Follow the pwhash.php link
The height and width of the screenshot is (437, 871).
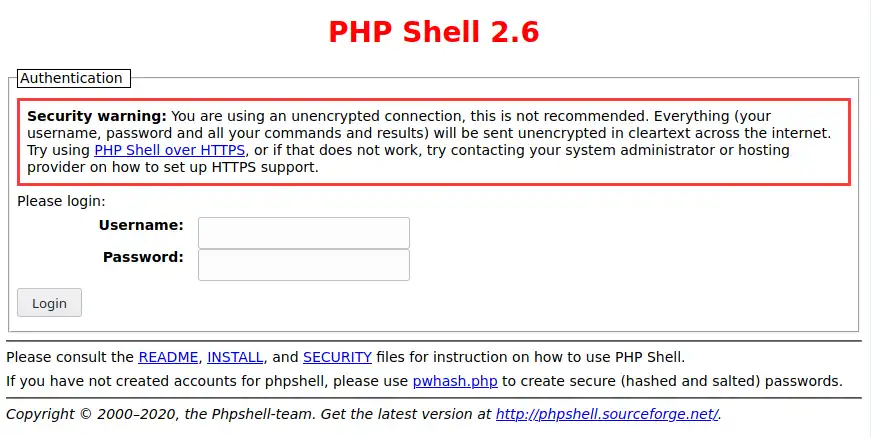(454, 381)
